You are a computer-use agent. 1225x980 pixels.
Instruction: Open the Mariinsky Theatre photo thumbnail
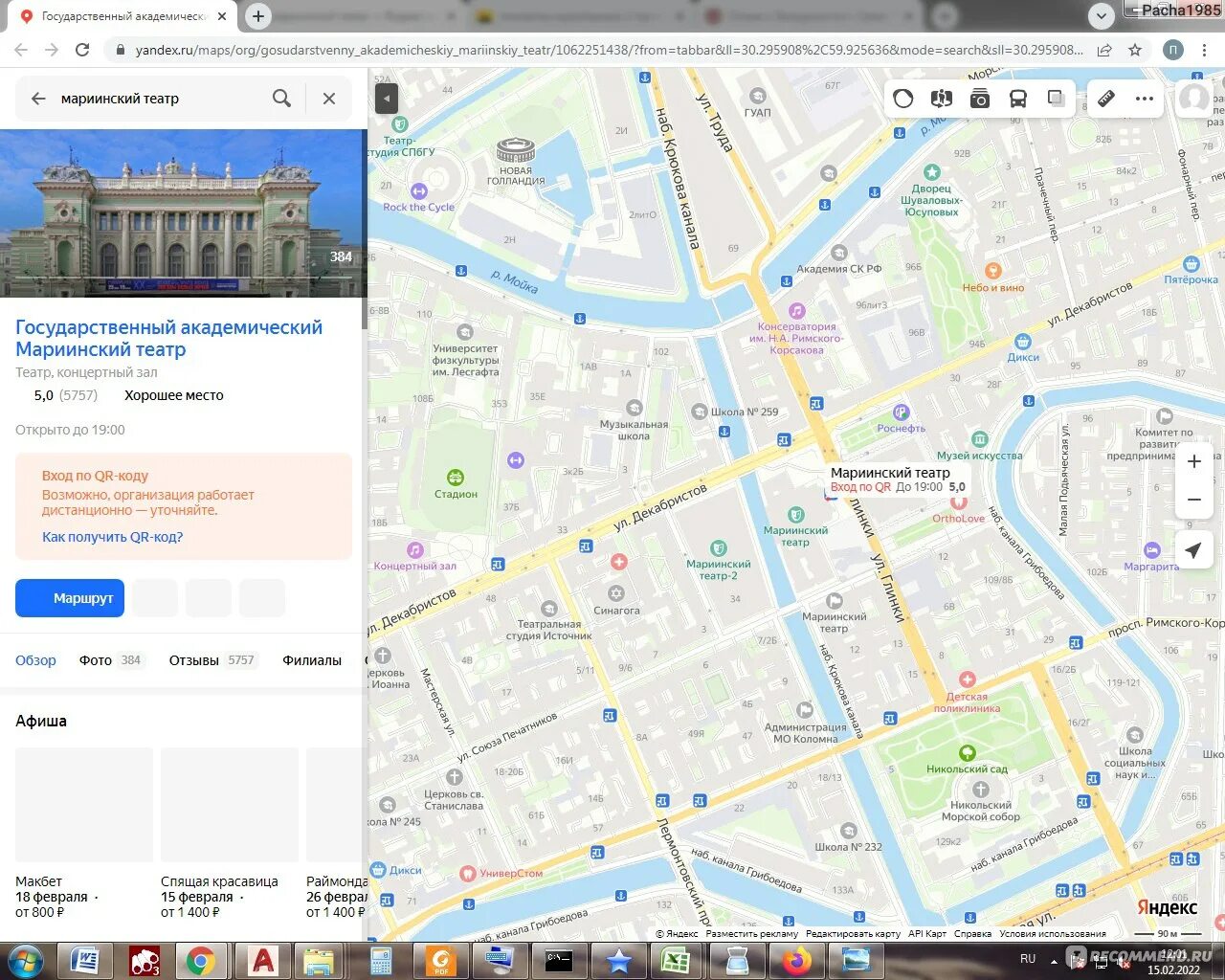pos(184,213)
